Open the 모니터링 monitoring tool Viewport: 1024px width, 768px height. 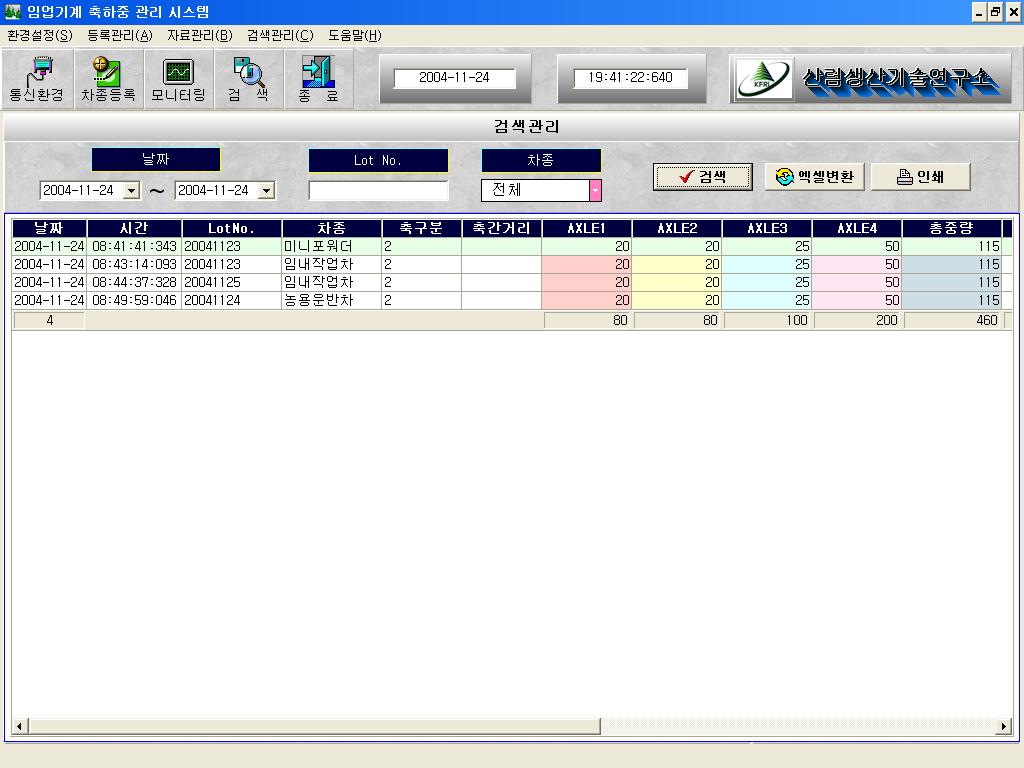tap(178, 79)
